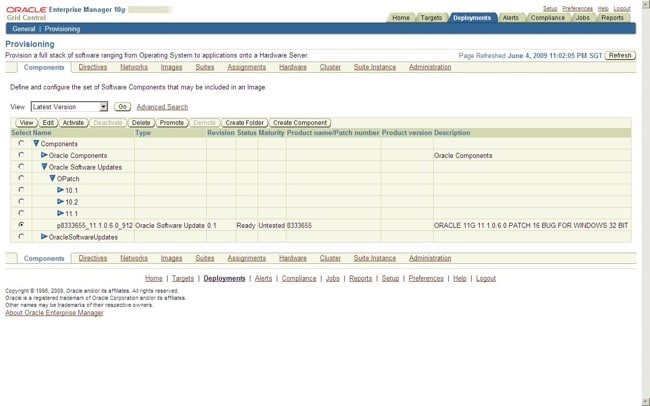Screen dimensions: 650x406
Task: Select the 11.1 row radio button
Action: (21, 213)
